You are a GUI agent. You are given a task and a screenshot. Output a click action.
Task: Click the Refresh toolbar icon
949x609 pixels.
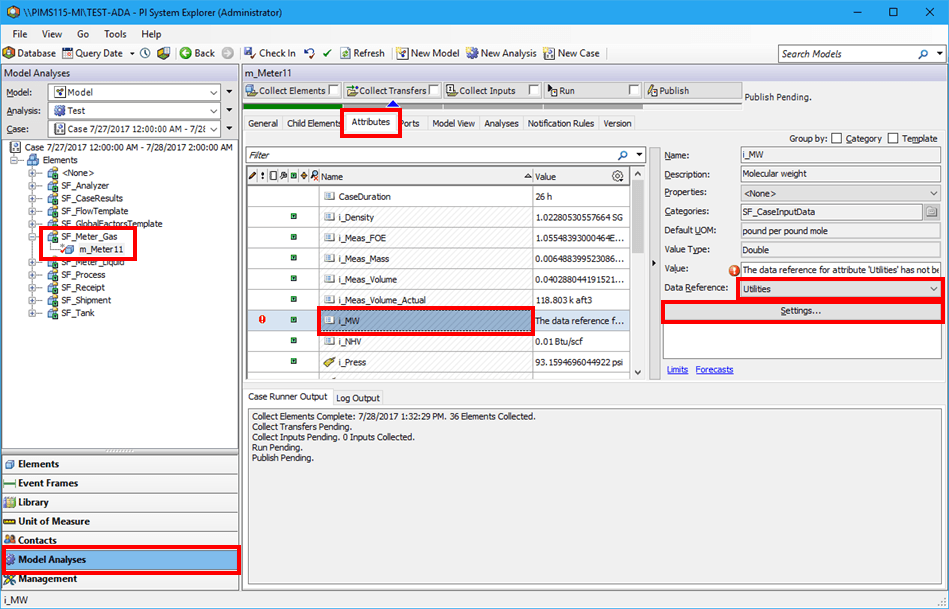(x=343, y=53)
